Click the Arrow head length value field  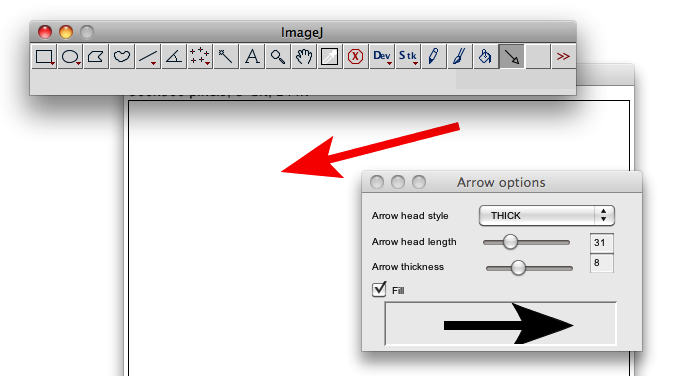coord(602,243)
